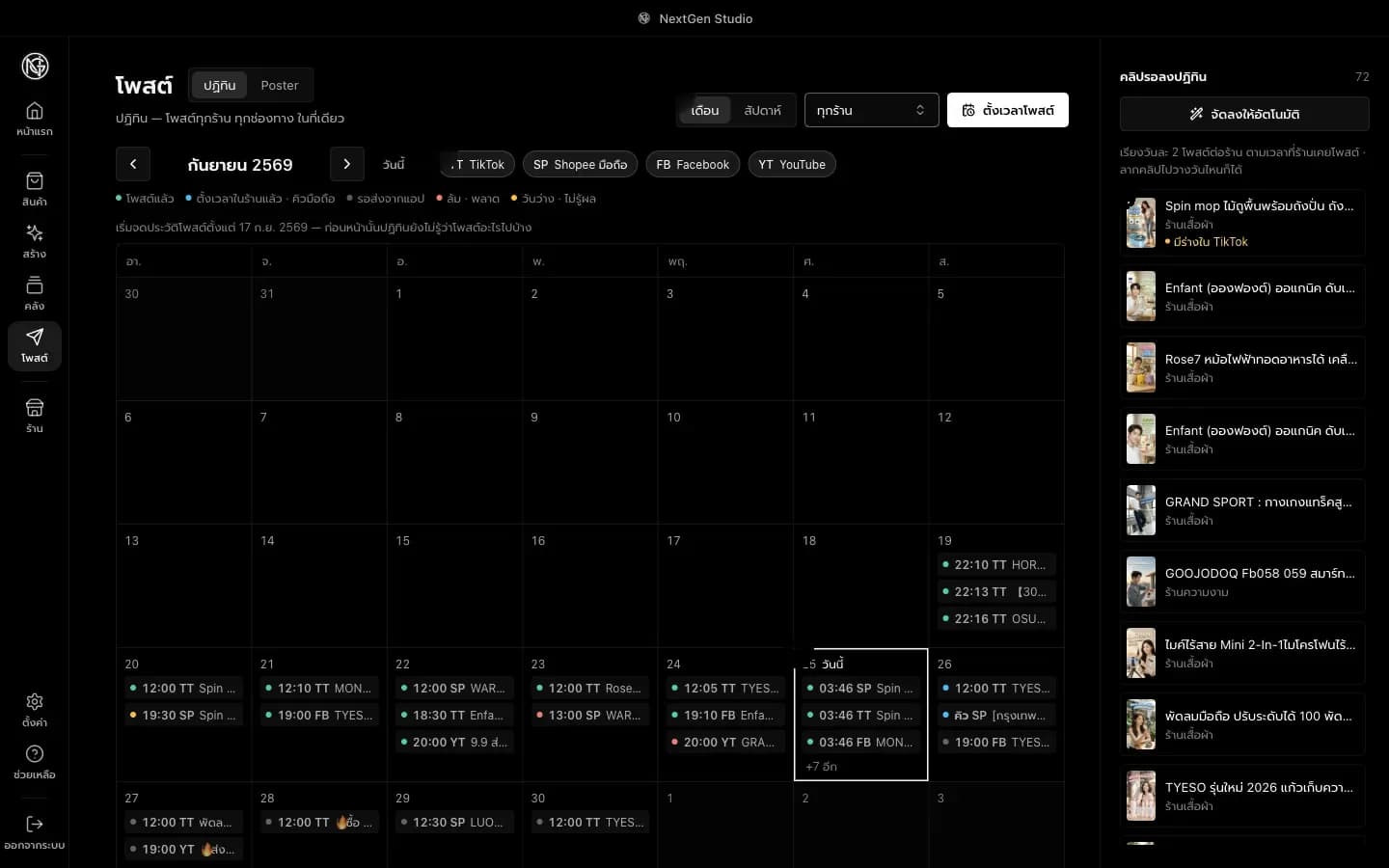Screen dimensions: 1389x868
Task: Click the จัดลงให้อัตโนมัติ auto-arrange button
Action: [1244, 114]
